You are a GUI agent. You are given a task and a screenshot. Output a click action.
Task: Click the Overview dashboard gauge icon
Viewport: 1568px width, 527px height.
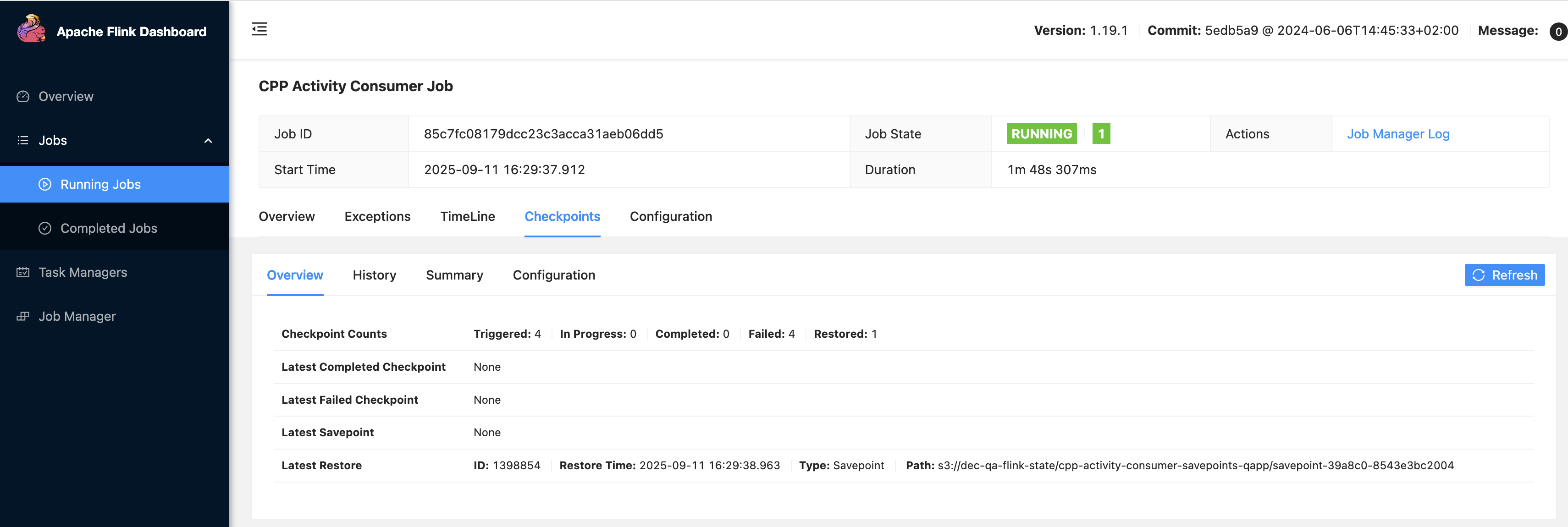pyautogui.click(x=23, y=97)
